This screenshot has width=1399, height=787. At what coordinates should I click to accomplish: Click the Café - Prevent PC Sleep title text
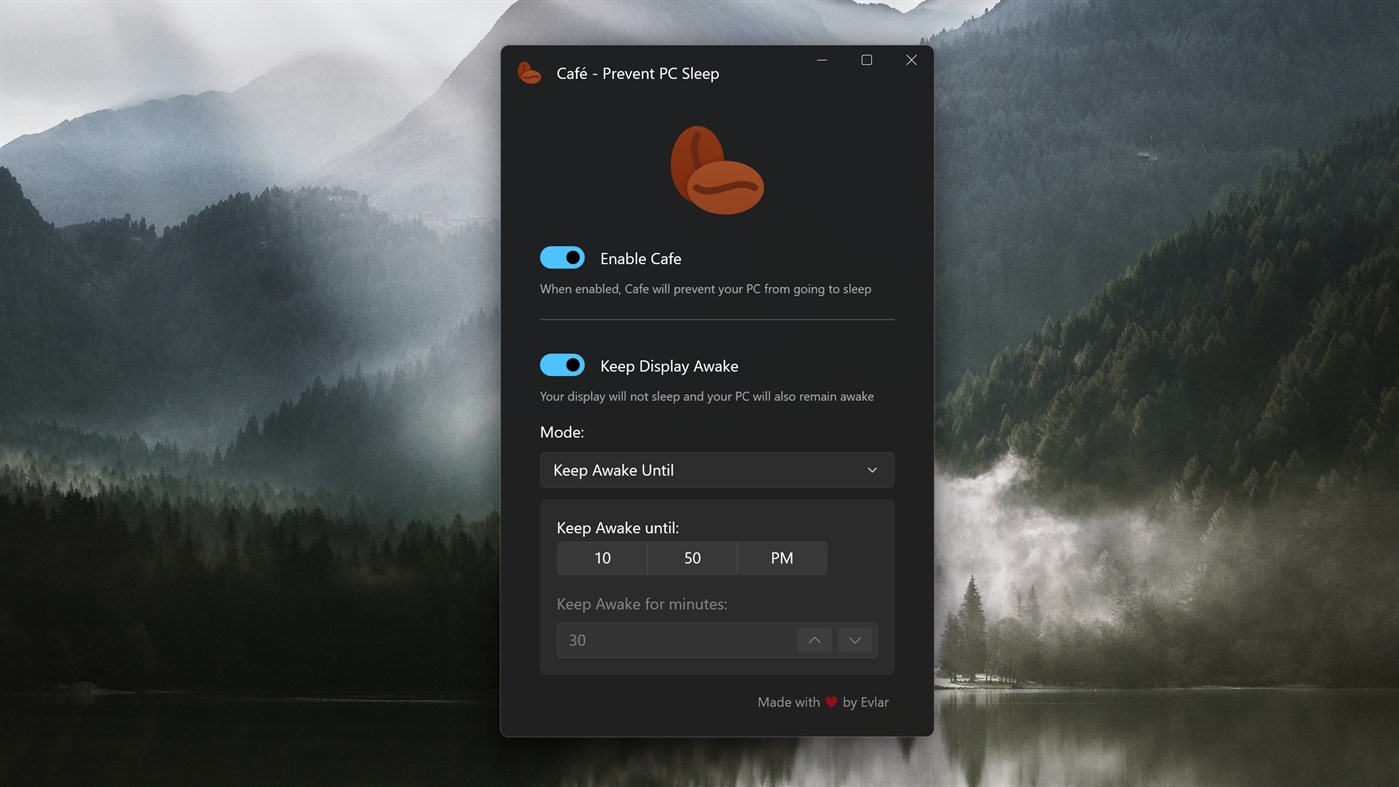[637, 73]
